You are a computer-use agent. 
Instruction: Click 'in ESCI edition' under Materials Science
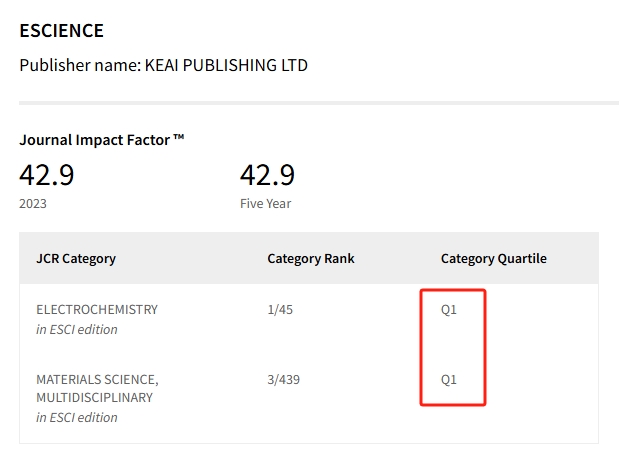(x=77, y=417)
